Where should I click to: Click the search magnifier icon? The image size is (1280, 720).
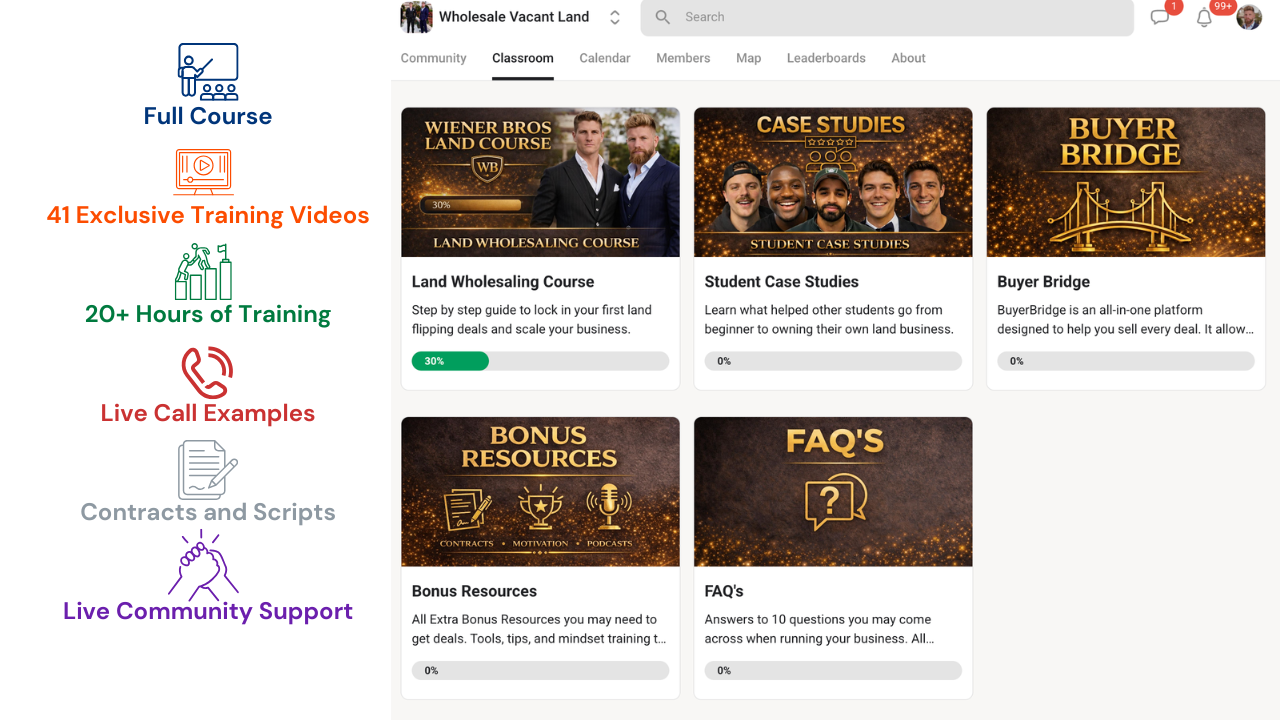coord(663,17)
